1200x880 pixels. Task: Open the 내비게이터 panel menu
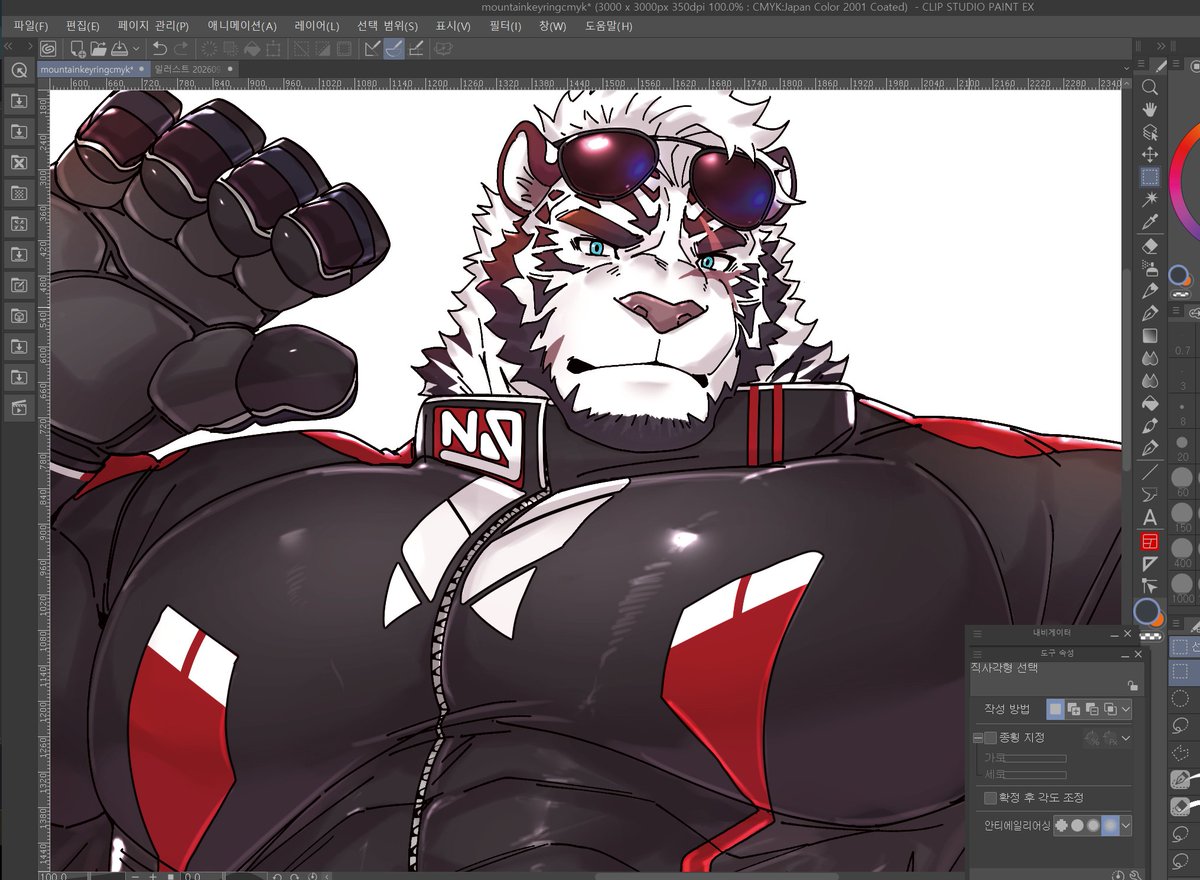coord(976,633)
